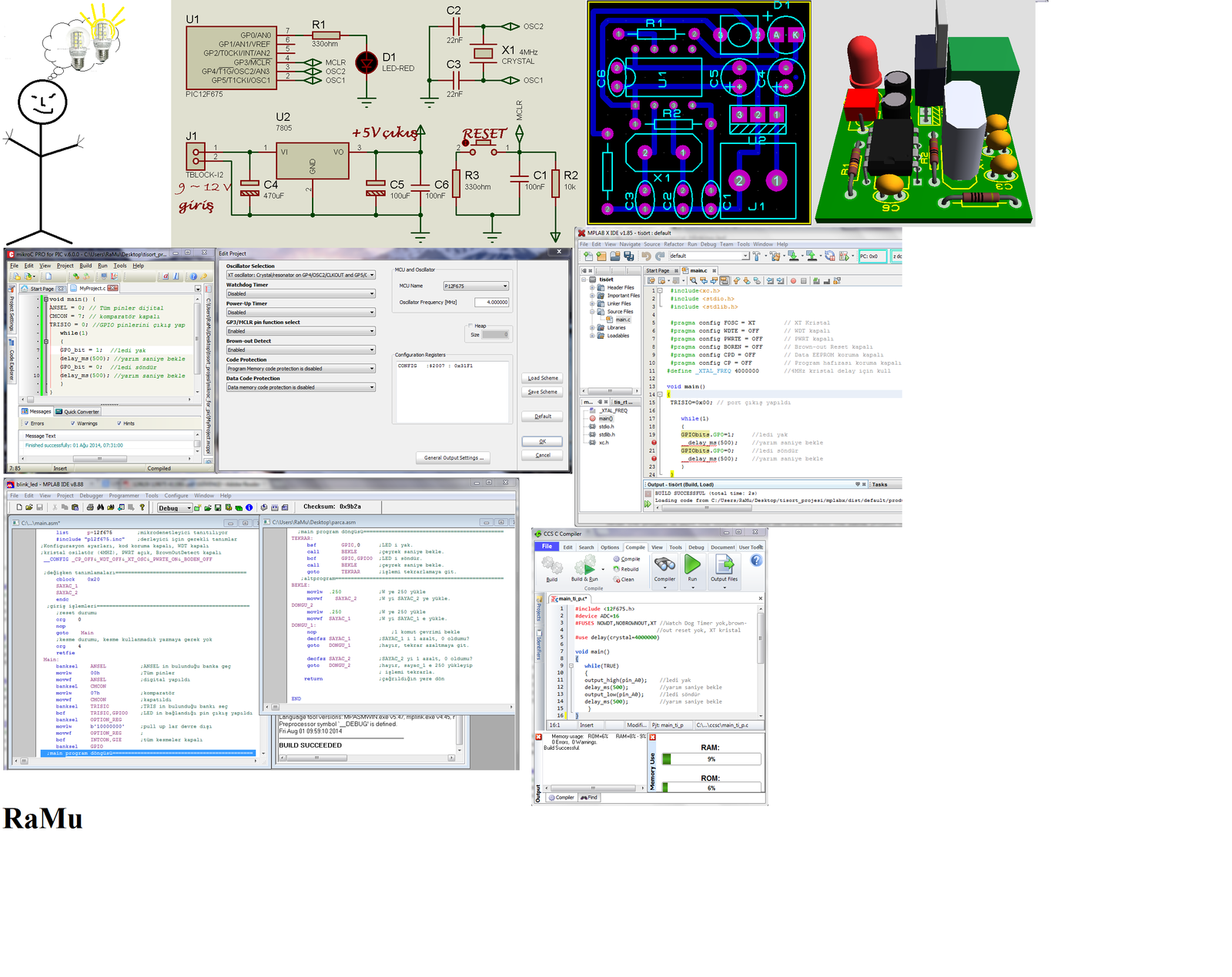
Task: Click the blue help icon in mikroC toolbar
Action: pyautogui.click(x=193, y=276)
